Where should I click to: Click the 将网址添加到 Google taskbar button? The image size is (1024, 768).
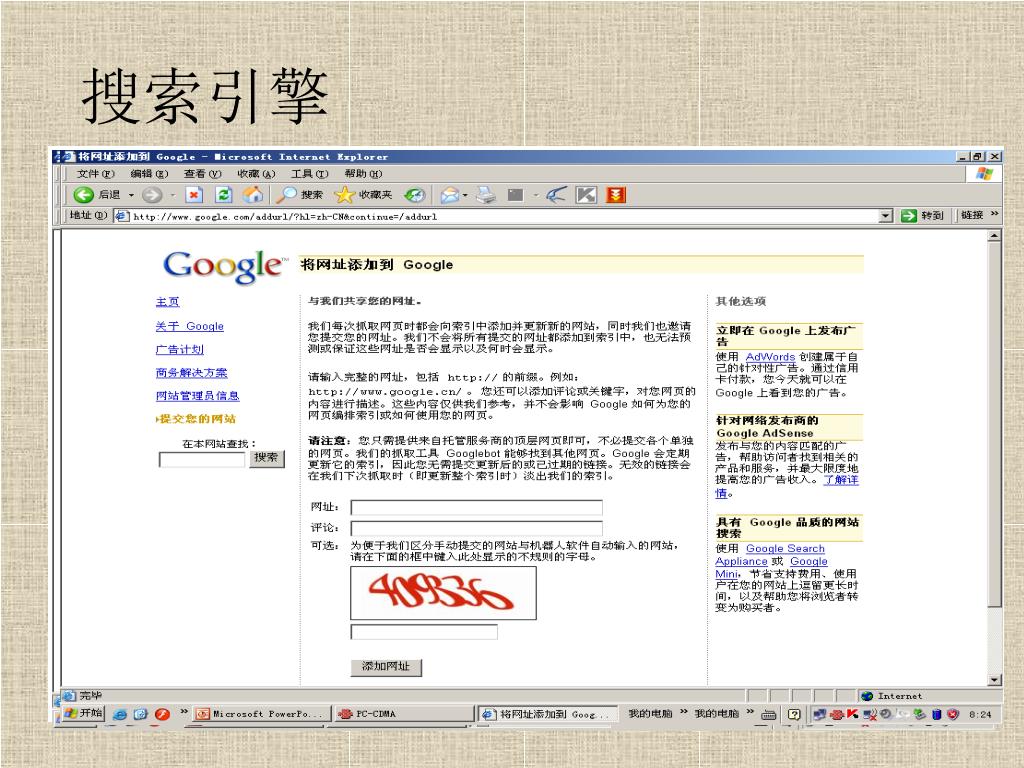point(547,714)
